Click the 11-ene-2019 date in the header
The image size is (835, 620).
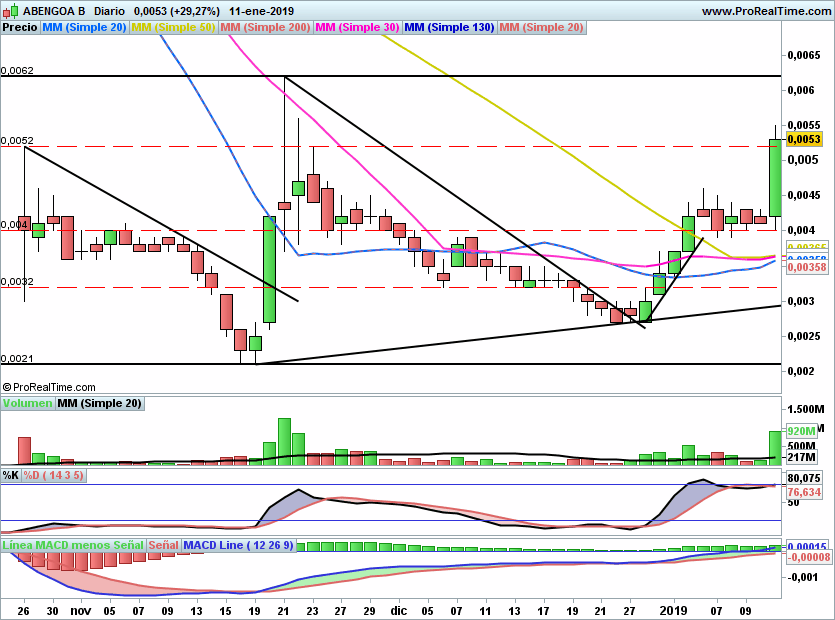tap(261, 11)
